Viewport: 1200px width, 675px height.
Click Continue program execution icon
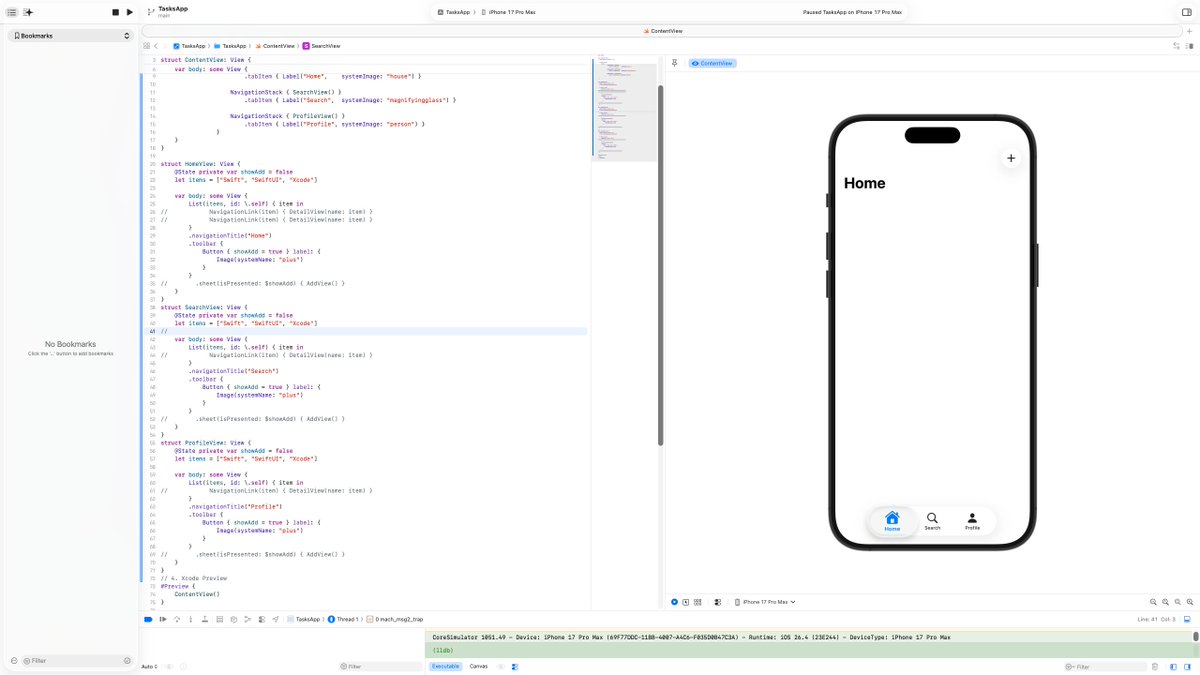coord(162,619)
